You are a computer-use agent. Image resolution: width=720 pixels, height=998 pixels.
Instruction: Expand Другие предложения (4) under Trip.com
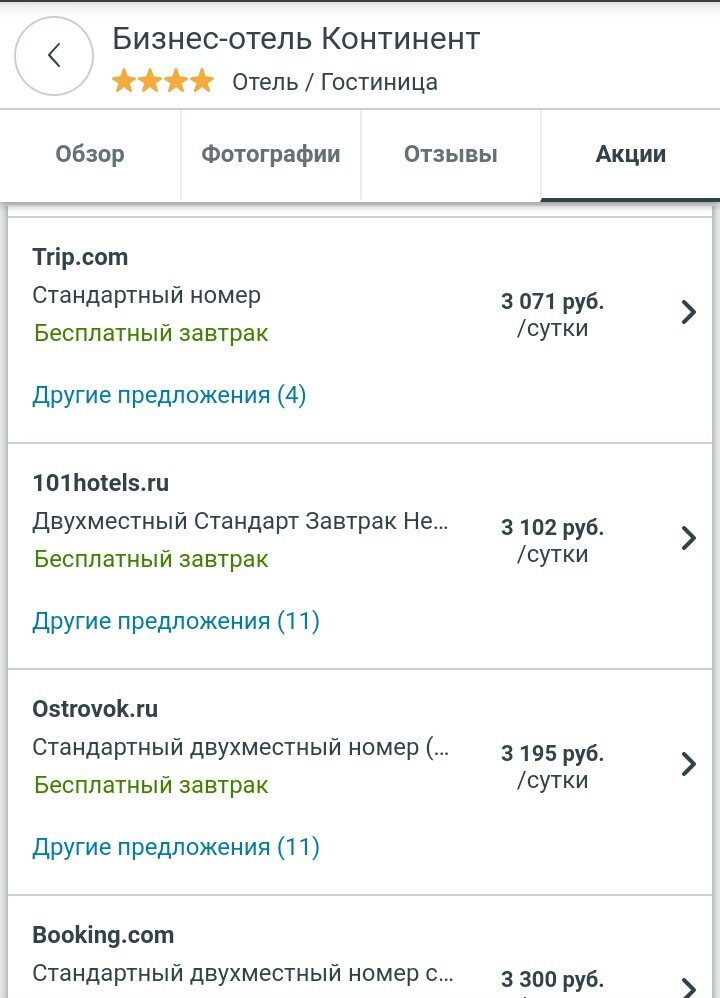pos(169,395)
